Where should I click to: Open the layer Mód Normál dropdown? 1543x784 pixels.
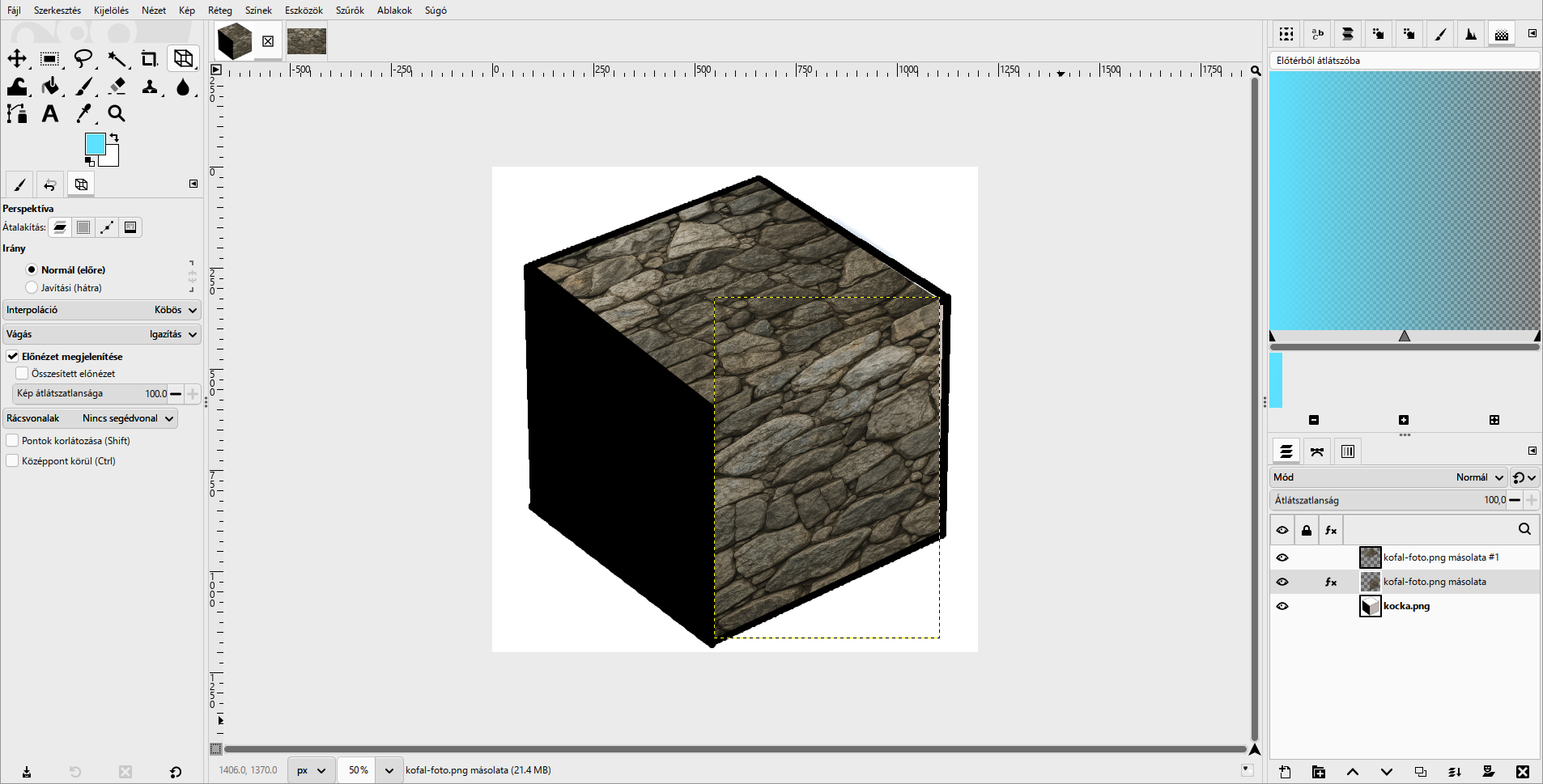[x=1388, y=477]
